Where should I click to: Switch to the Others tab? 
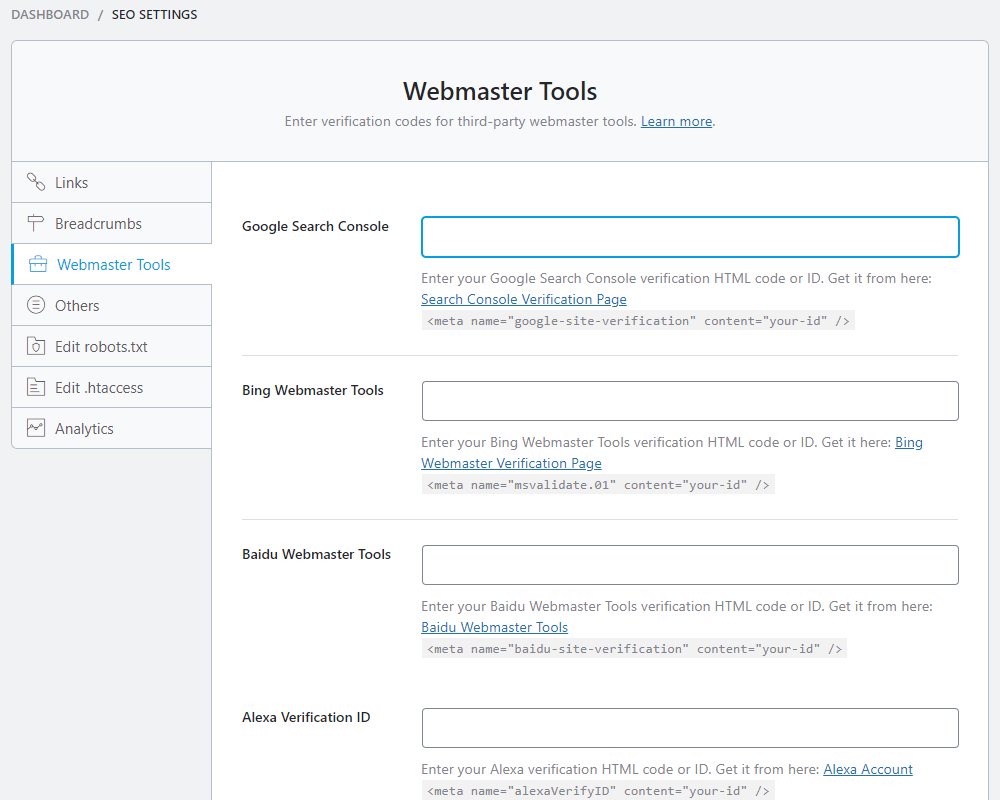pyautogui.click(x=112, y=305)
